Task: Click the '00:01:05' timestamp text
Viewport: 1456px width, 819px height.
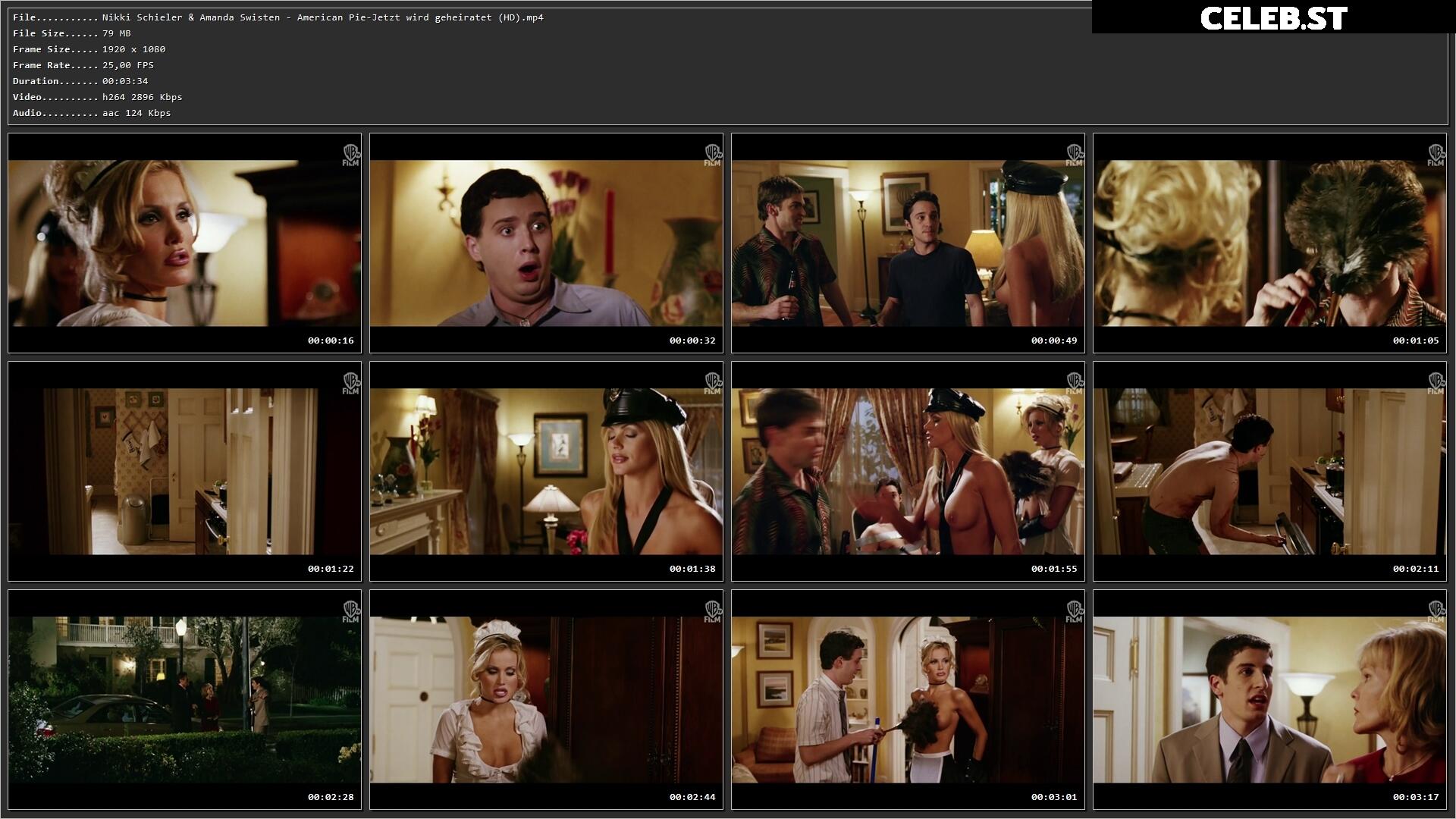Action: click(x=1416, y=340)
